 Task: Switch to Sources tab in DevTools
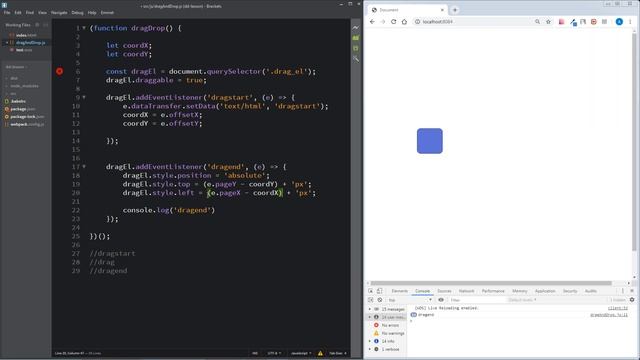(x=444, y=291)
